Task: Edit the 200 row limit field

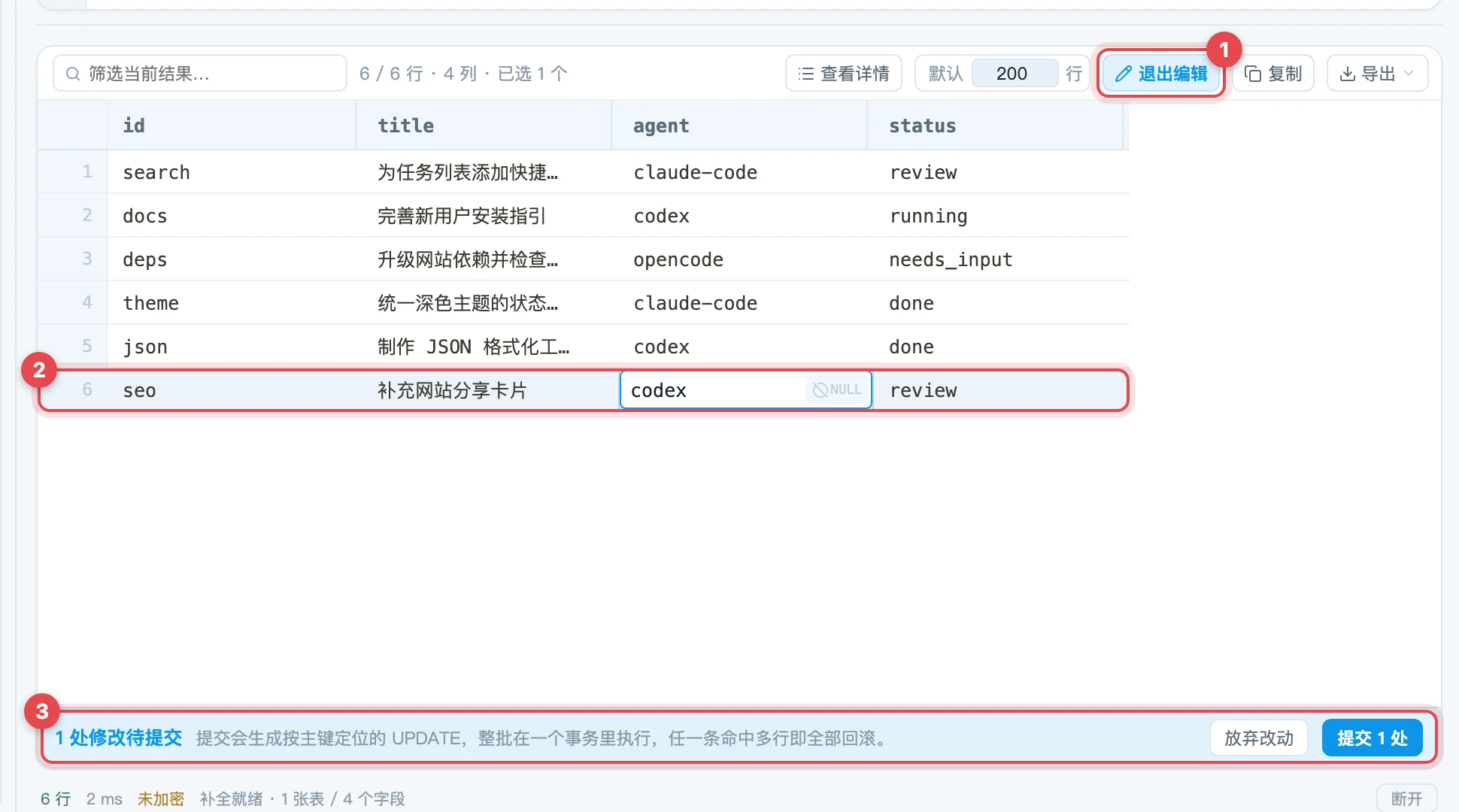Action: (1015, 74)
